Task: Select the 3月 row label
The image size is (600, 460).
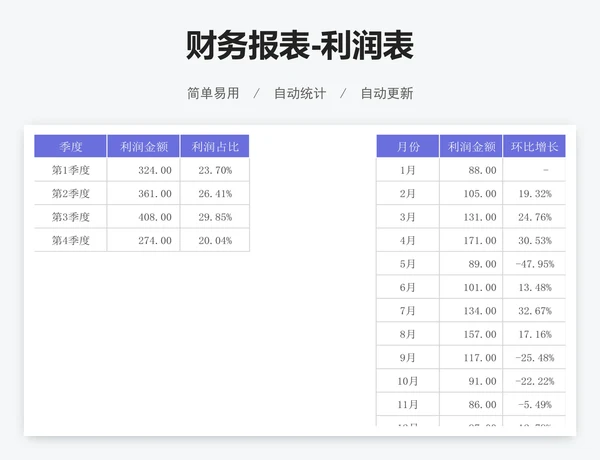Action: 408,217
